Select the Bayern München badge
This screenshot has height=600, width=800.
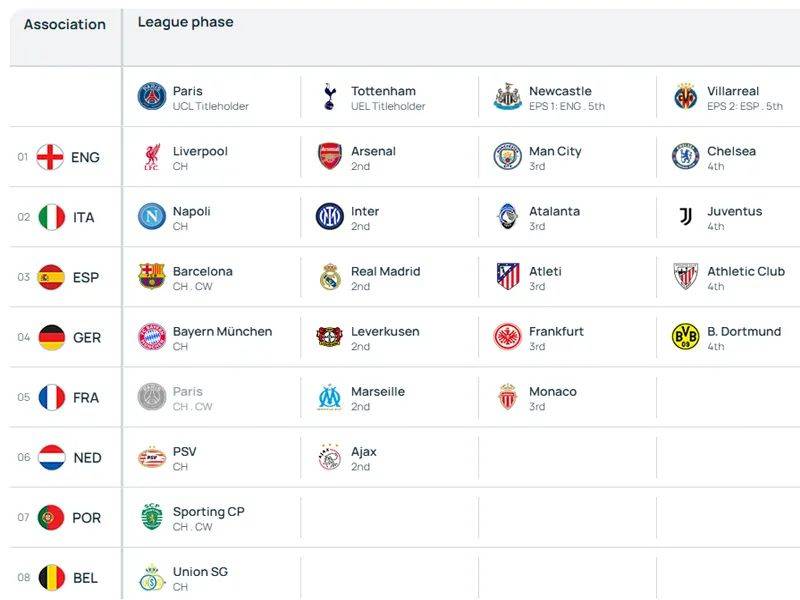pos(152,337)
